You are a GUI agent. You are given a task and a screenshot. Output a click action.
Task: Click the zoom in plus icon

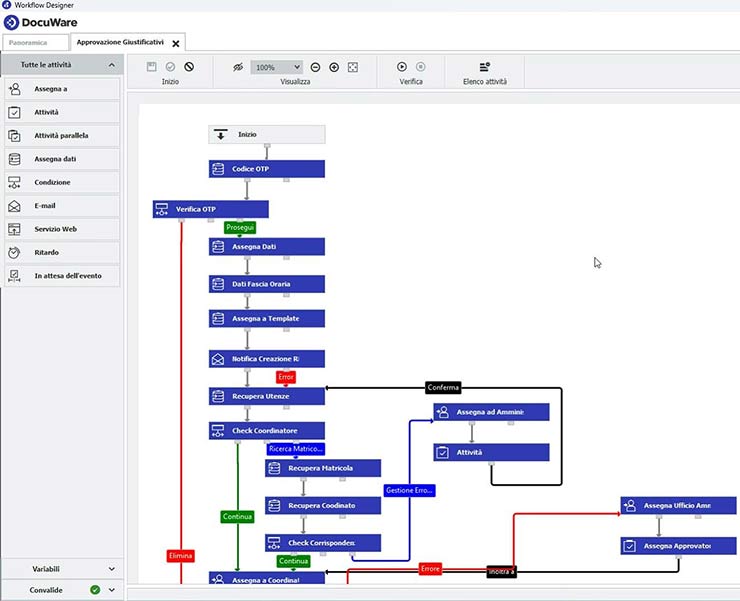(334, 67)
